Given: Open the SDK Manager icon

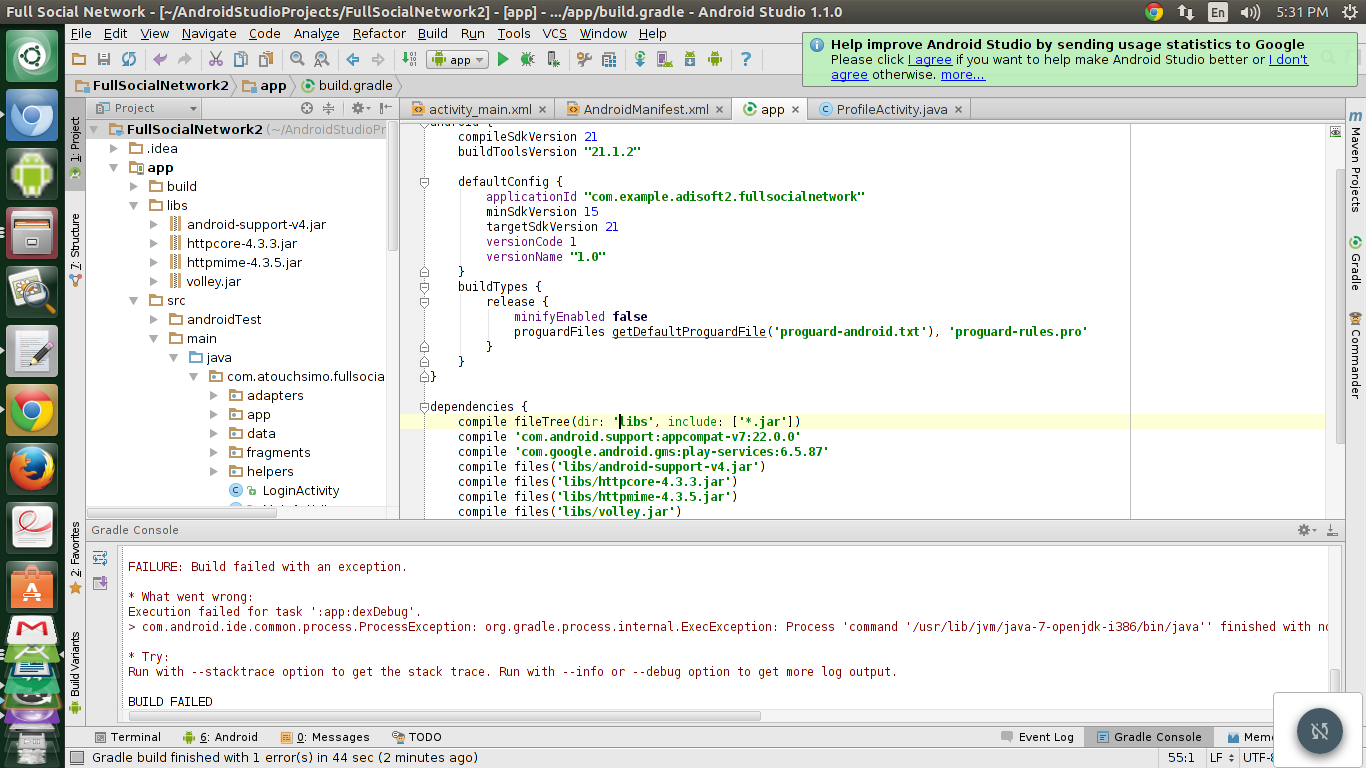Looking at the screenshot, I should click(x=690, y=60).
